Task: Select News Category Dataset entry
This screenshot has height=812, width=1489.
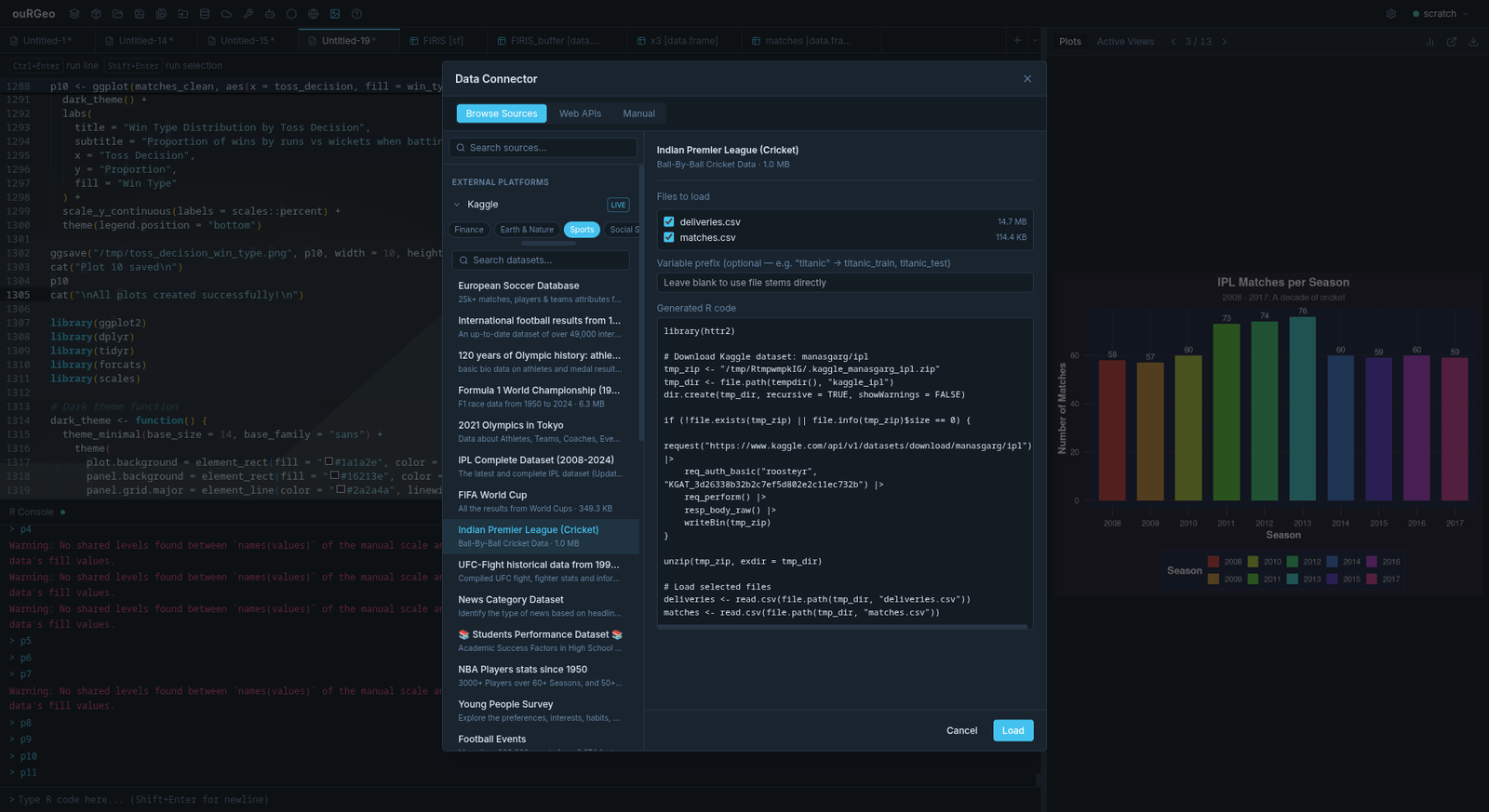Action: click(x=541, y=606)
